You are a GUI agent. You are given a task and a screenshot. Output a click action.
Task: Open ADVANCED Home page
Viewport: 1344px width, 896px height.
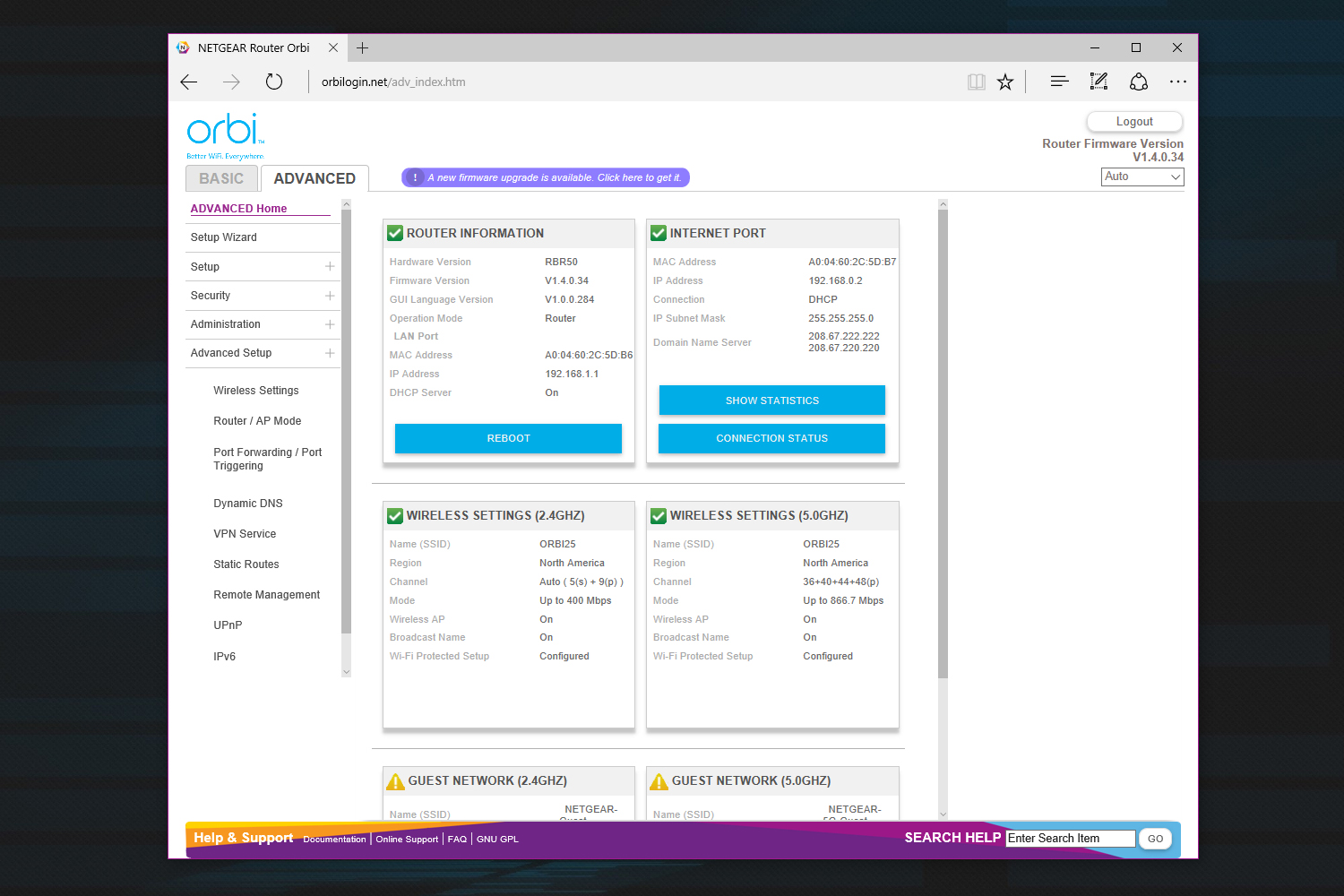(238, 209)
